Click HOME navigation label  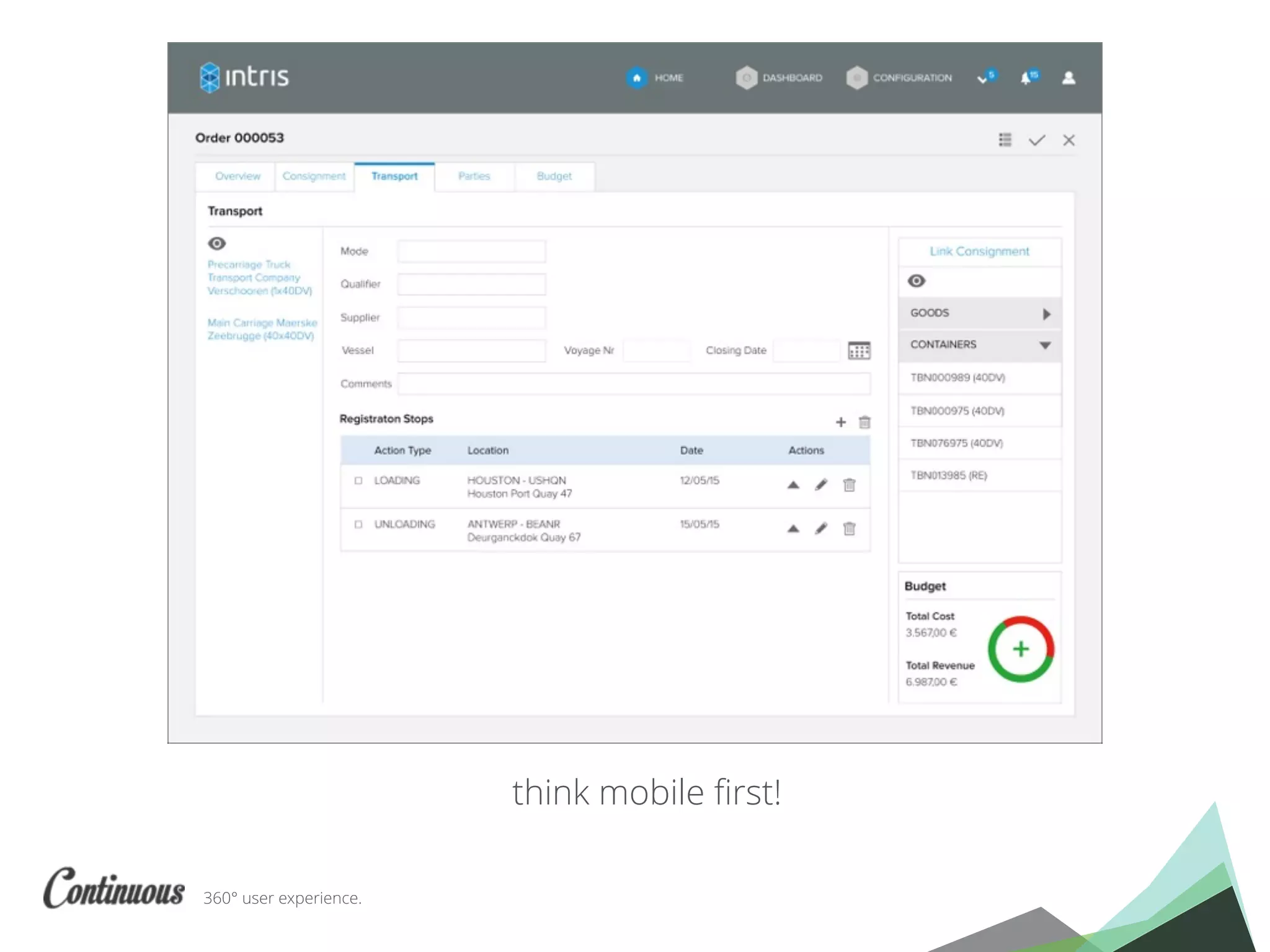668,78
